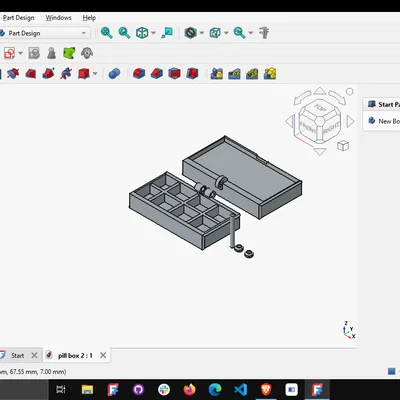Expand the boxed-cube view dropdown arrow

coord(226,33)
